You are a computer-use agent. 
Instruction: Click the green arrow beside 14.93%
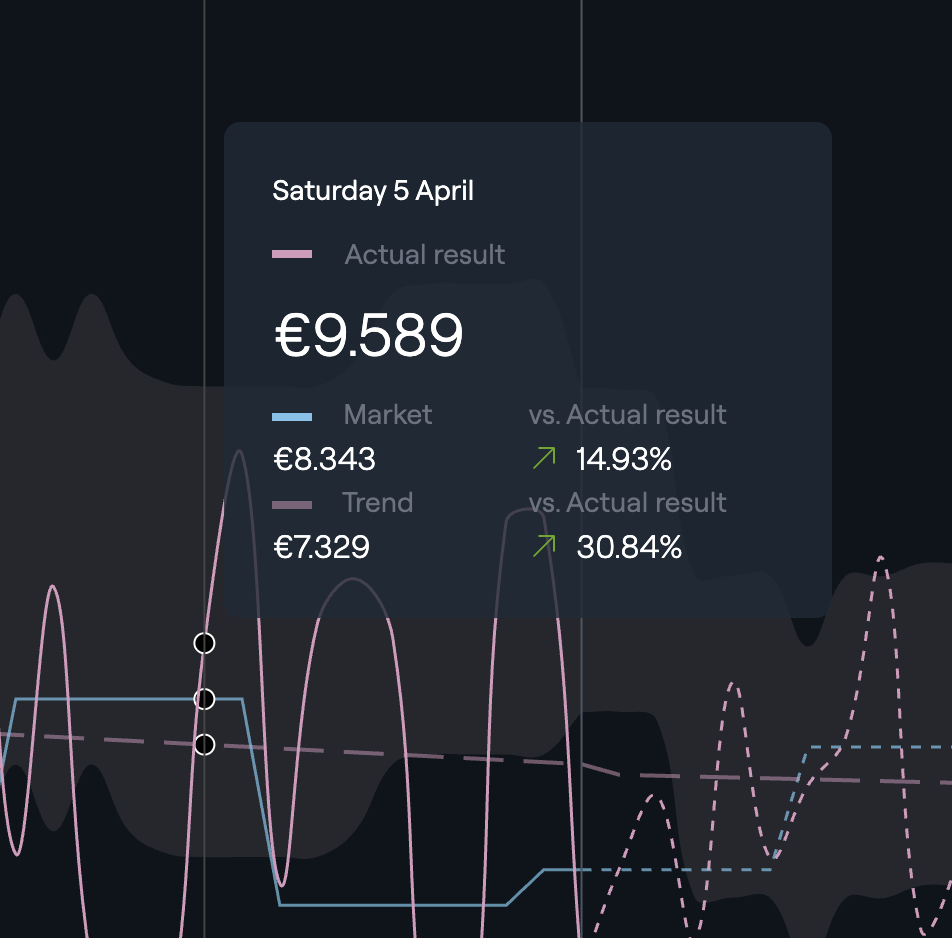[544, 458]
